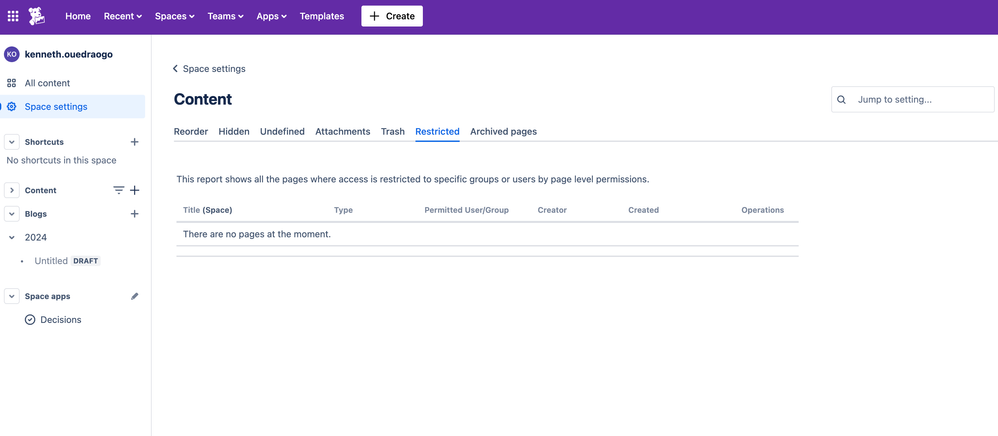Select the Restricted tab

(437, 132)
